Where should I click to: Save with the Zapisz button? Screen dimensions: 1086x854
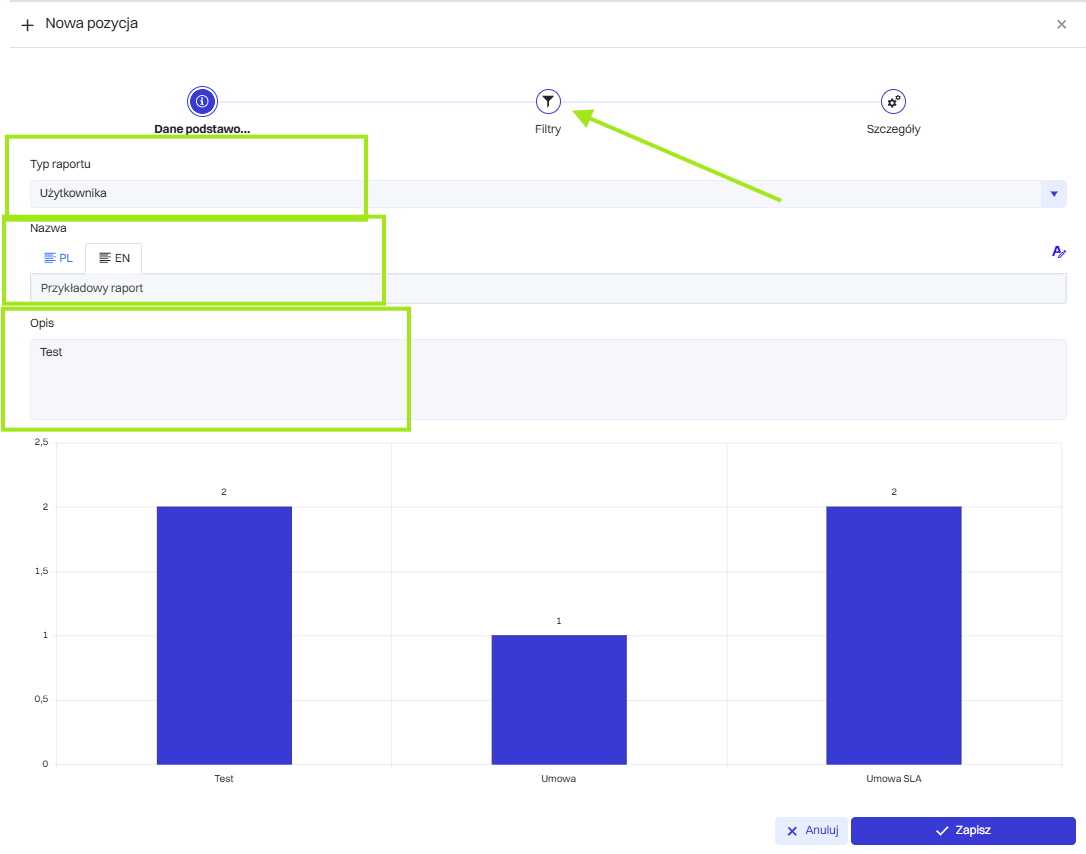(x=962, y=830)
